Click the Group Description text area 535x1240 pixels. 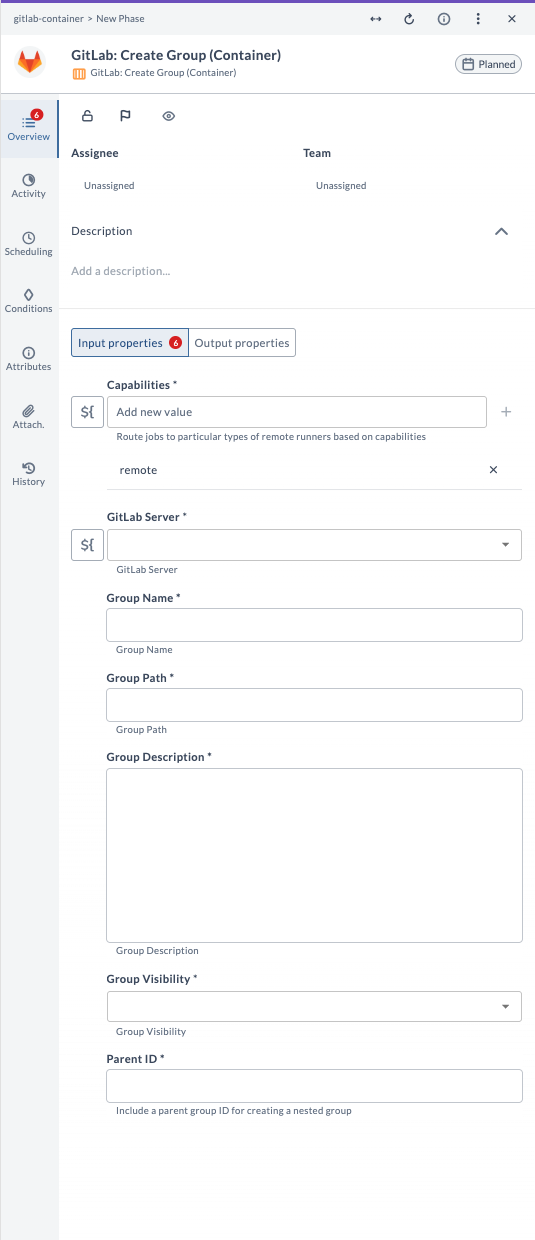[314, 855]
